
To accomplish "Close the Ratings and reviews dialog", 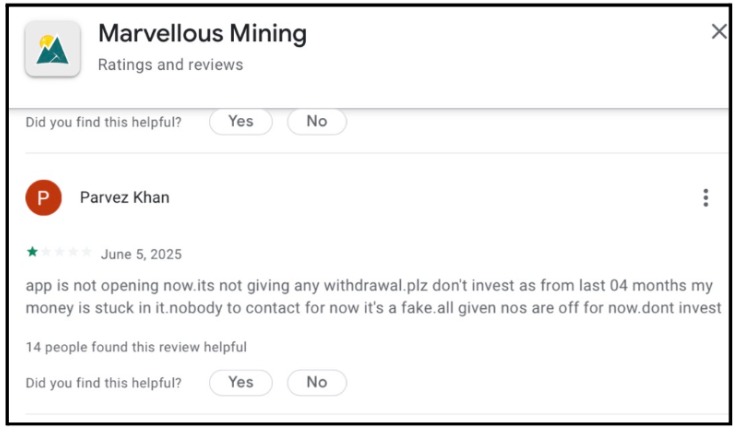I will (718, 32).
